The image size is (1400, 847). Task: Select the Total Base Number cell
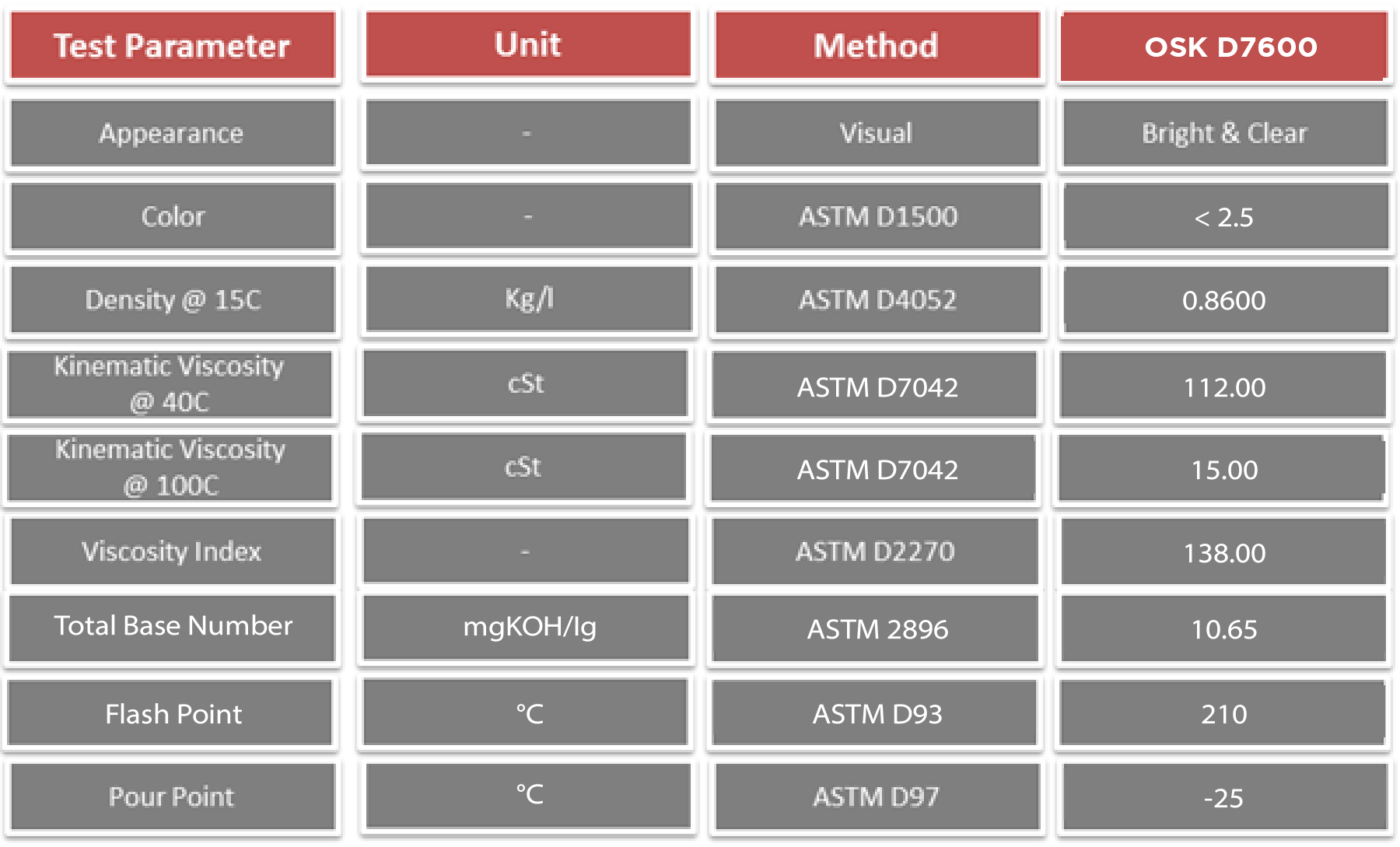pyautogui.click(x=173, y=626)
